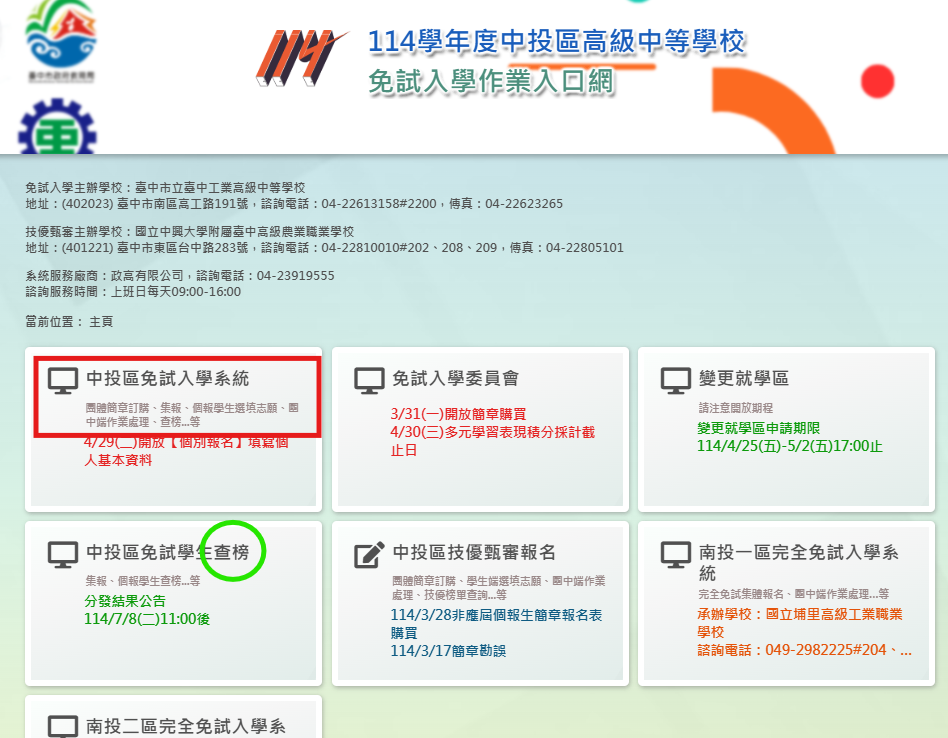Click the monitor icon beside 免試入學委員會
Image resolution: width=948 pixels, height=738 pixels.
tap(369, 381)
